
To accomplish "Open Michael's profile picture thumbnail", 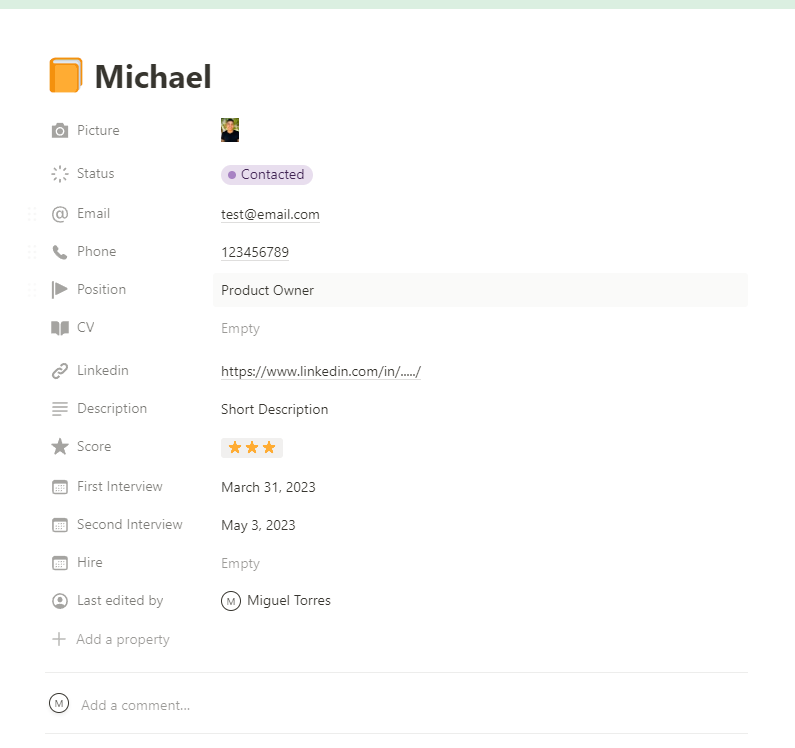I will (230, 131).
